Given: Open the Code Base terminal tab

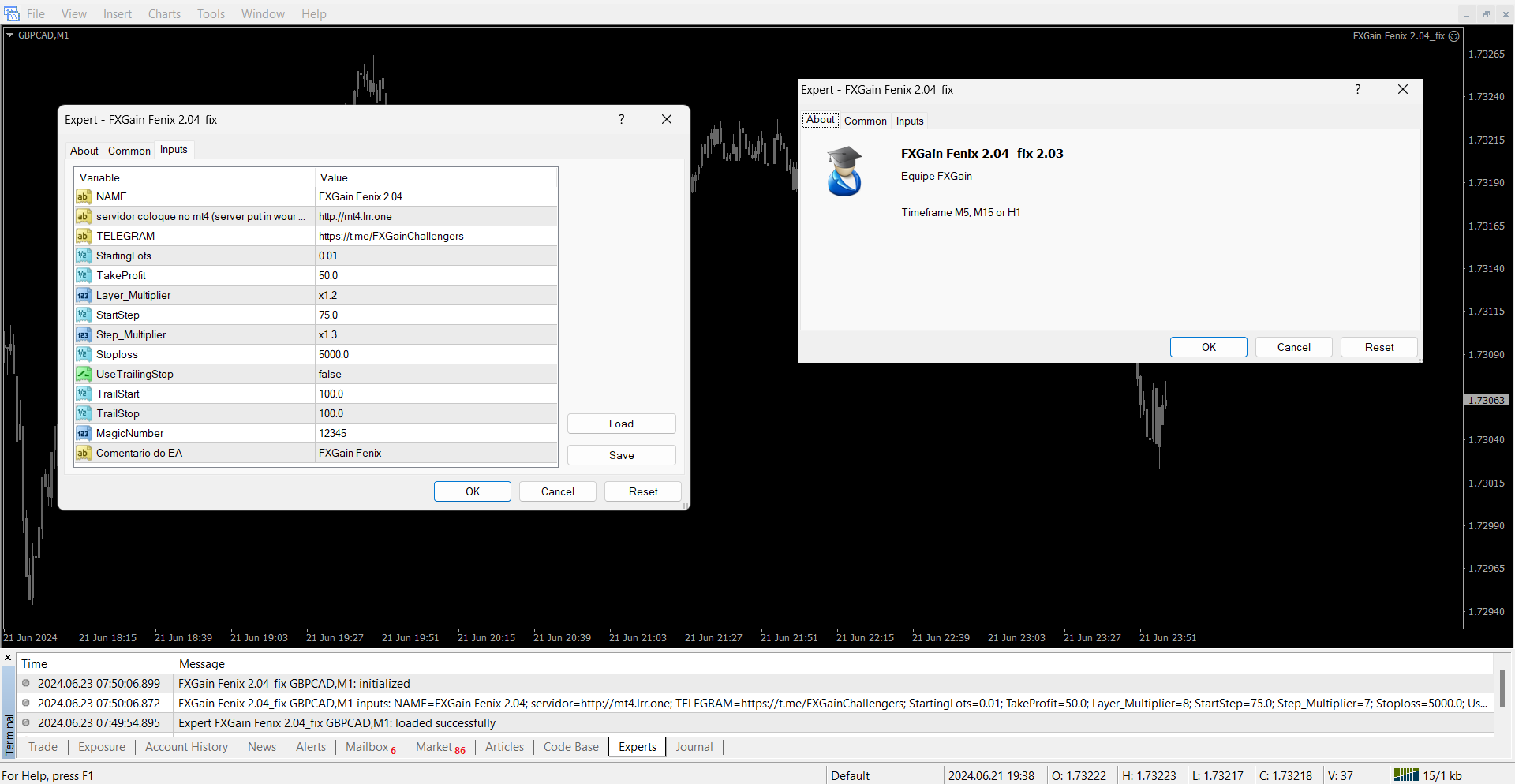Looking at the screenshot, I should (570, 747).
